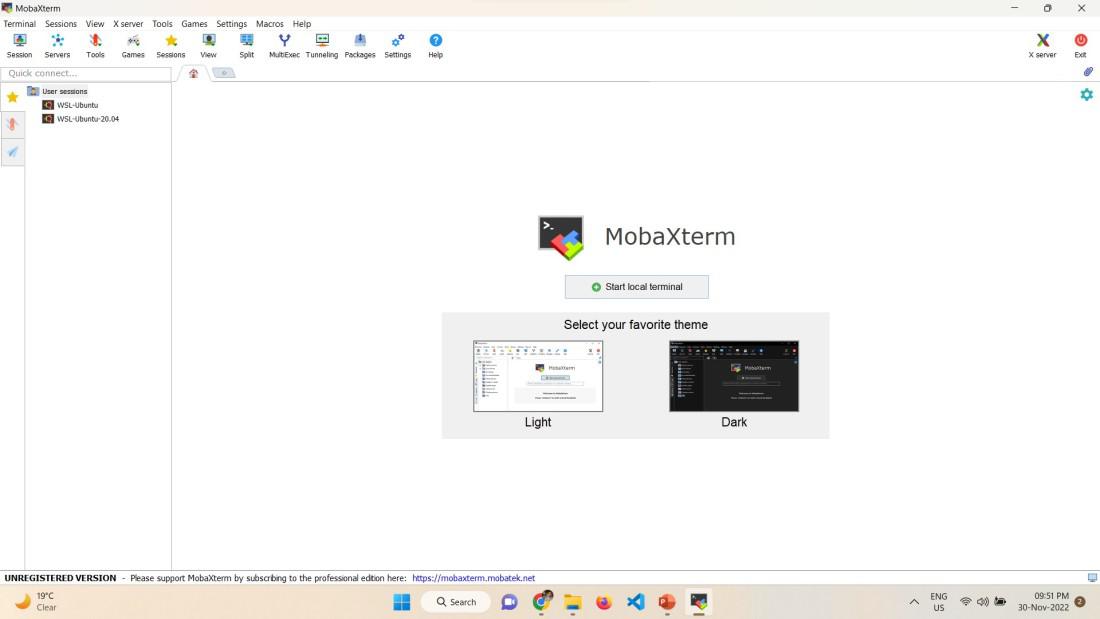Follow the mobaxterm.mobatek.net link
This screenshot has height=619, width=1100.
[474, 578]
